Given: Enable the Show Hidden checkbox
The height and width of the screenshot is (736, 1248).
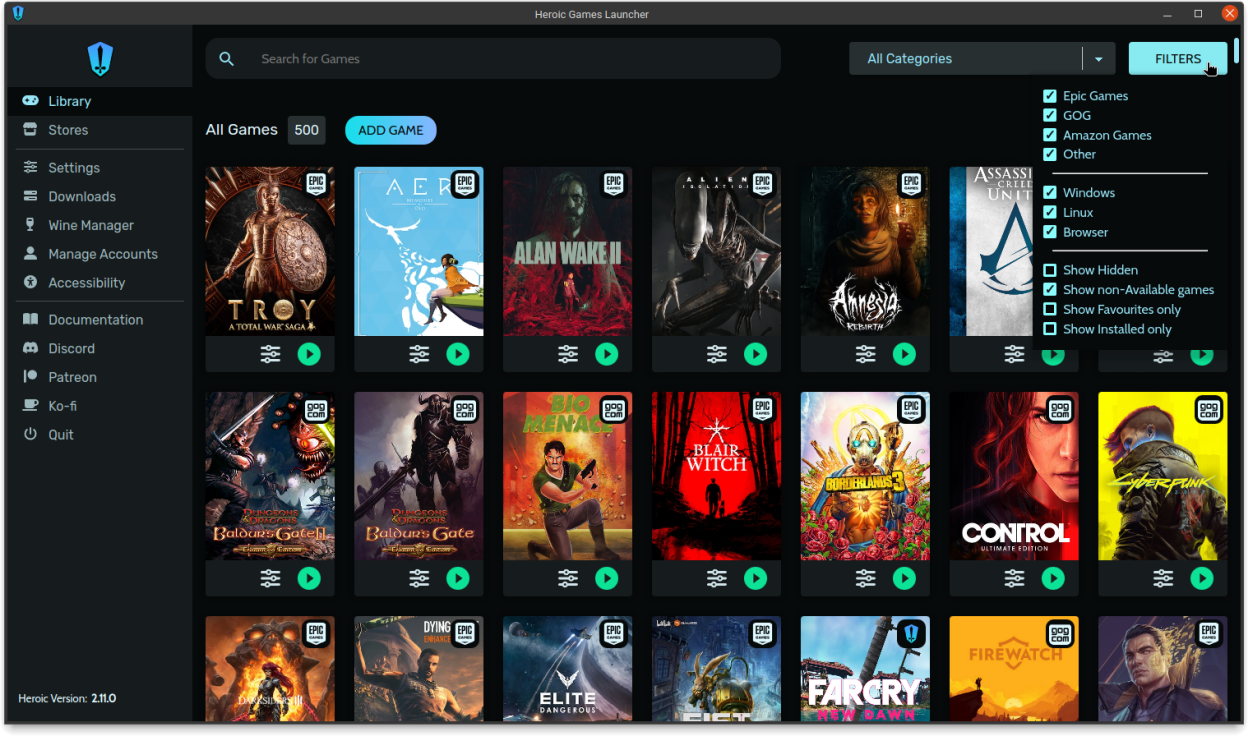Looking at the screenshot, I should pyautogui.click(x=1050, y=270).
